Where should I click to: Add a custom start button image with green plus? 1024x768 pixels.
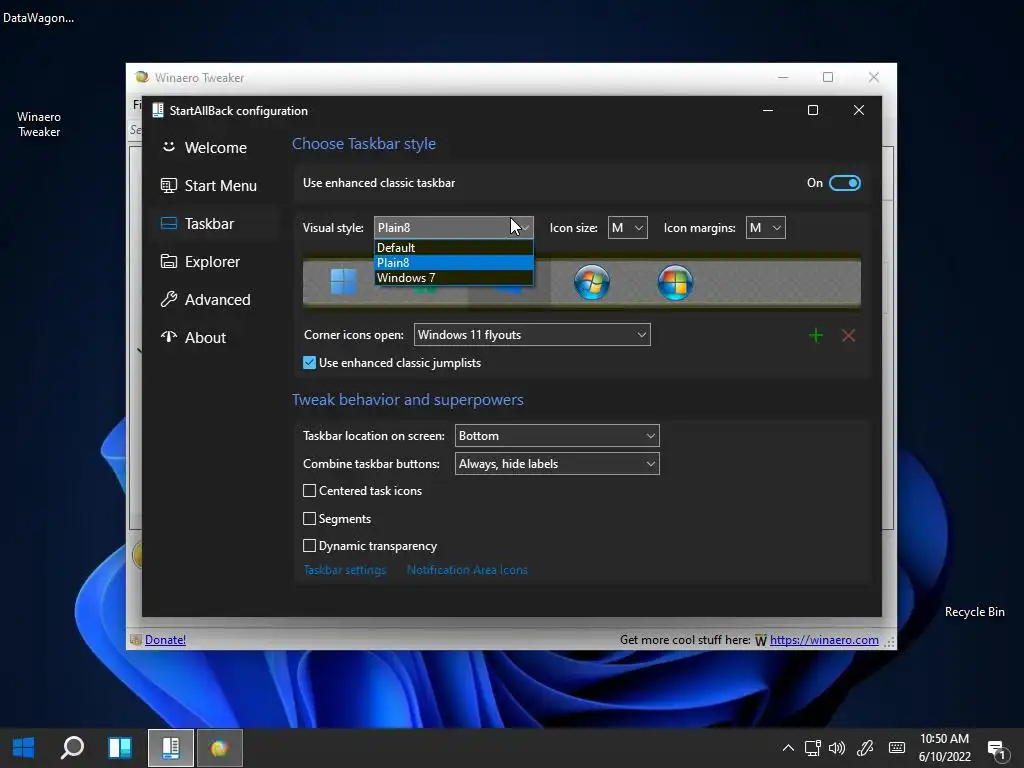(816, 335)
